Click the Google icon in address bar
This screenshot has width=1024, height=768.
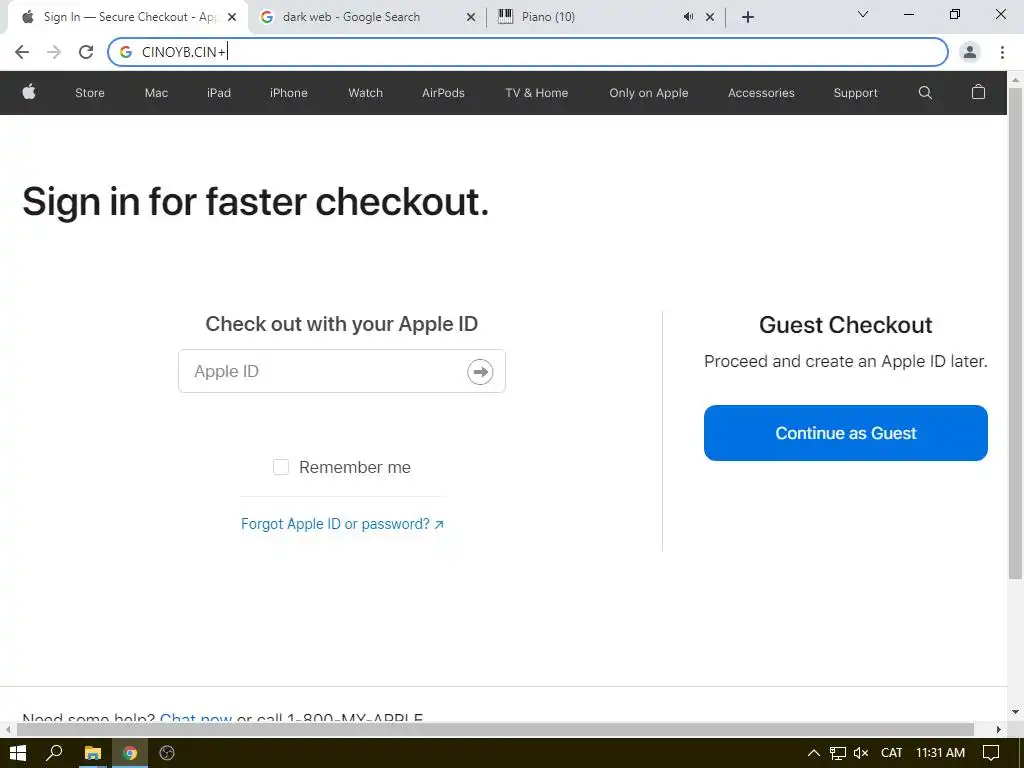pyautogui.click(x=126, y=52)
